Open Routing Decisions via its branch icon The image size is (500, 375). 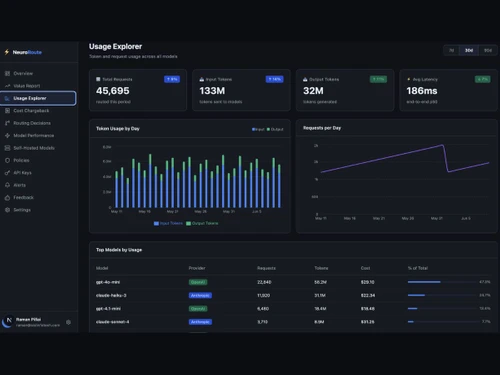7,123
